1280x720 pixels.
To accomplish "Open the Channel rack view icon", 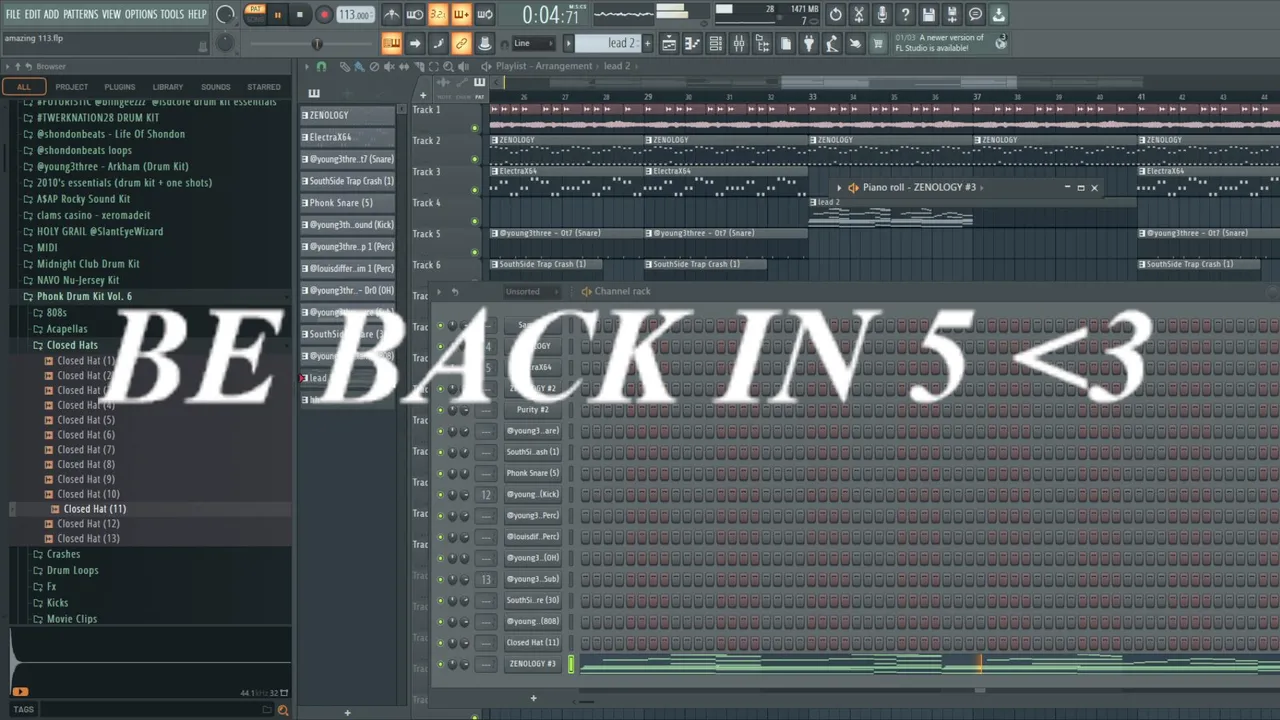I will [x=715, y=43].
